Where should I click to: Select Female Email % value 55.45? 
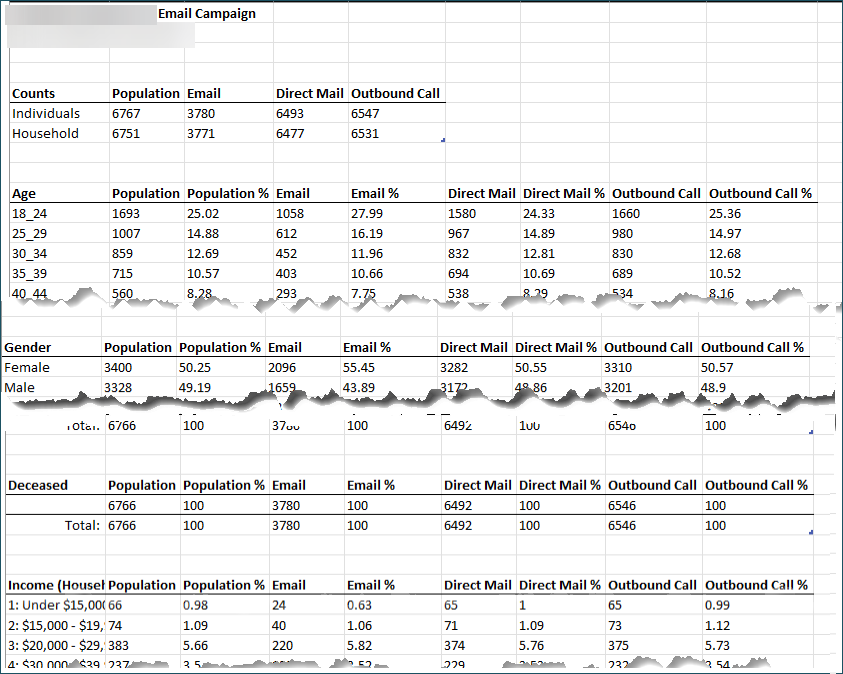[360, 367]
